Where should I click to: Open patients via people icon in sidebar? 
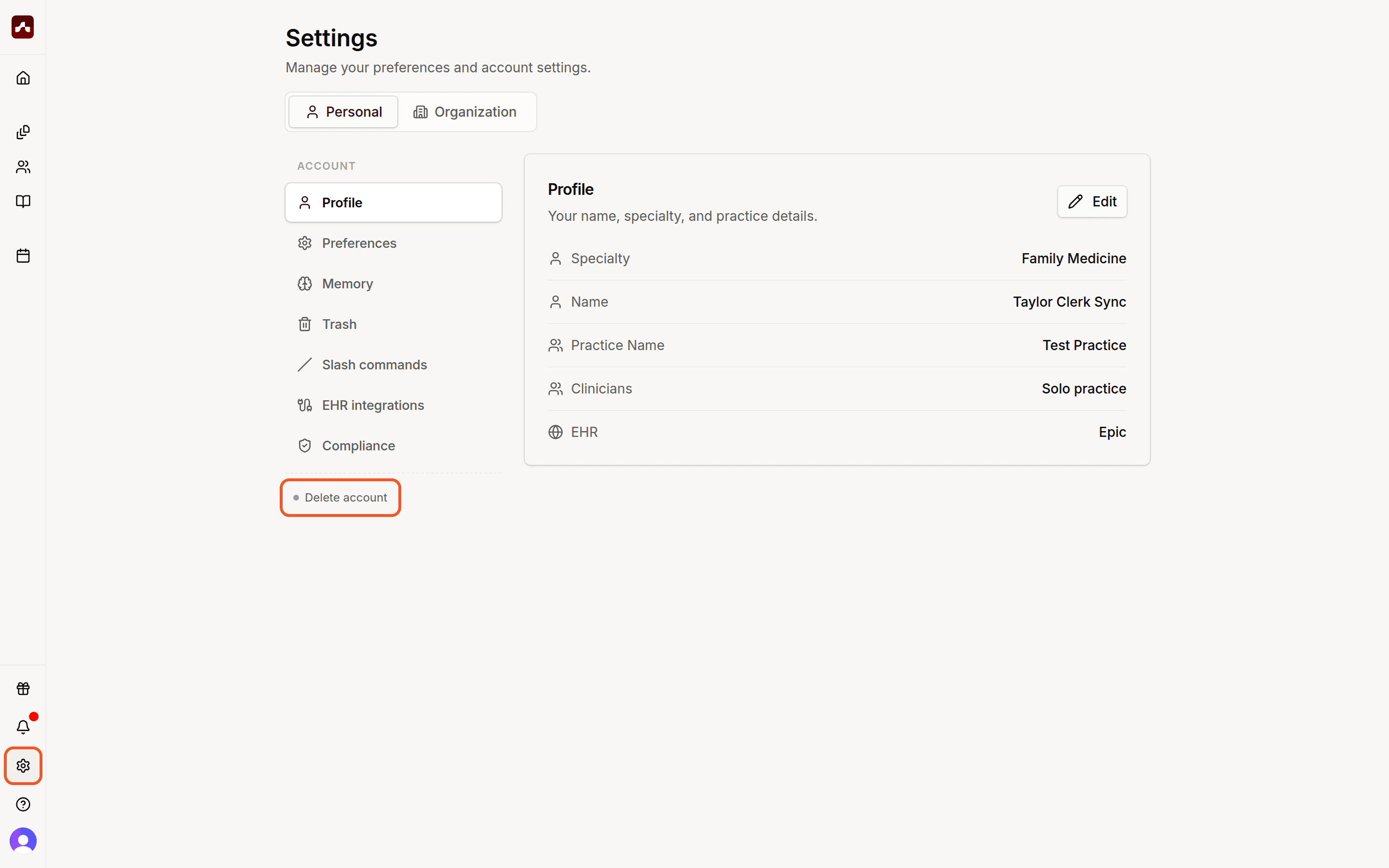tap(23, 167)
